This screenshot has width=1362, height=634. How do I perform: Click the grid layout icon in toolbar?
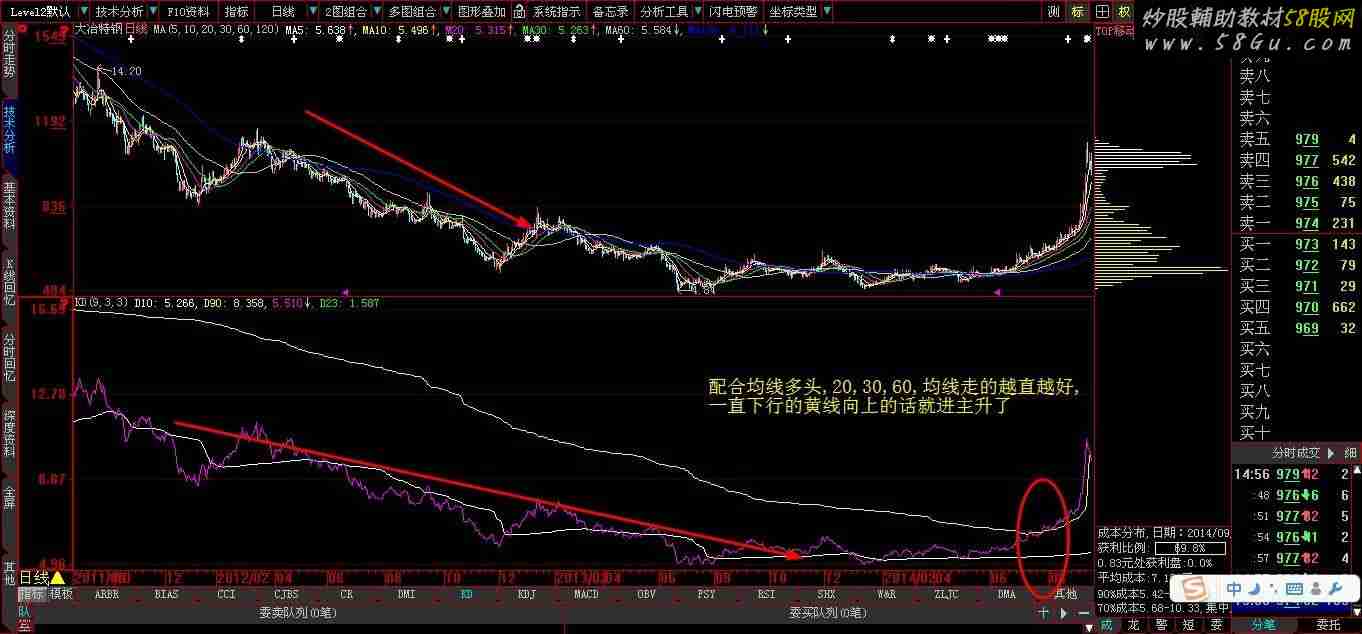pyautogui.click(x=1101, y=12)
